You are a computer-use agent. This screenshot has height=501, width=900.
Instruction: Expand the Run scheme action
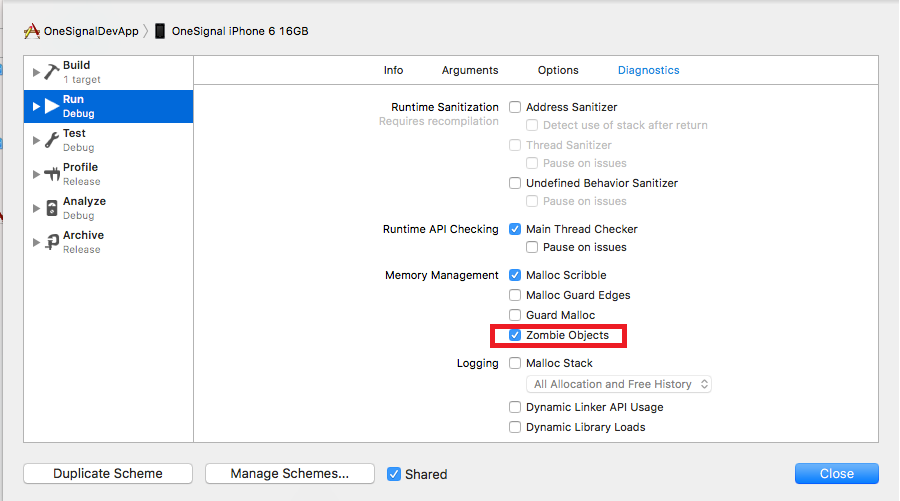click(36, 106)
